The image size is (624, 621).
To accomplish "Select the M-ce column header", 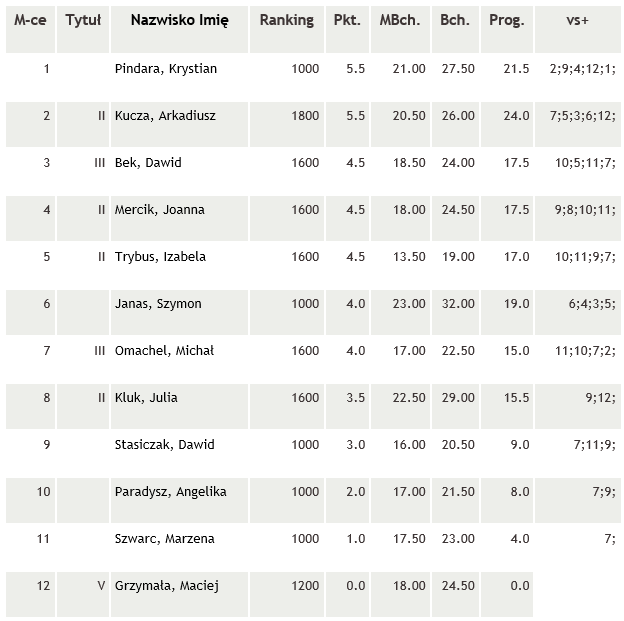I will (30, 20).
